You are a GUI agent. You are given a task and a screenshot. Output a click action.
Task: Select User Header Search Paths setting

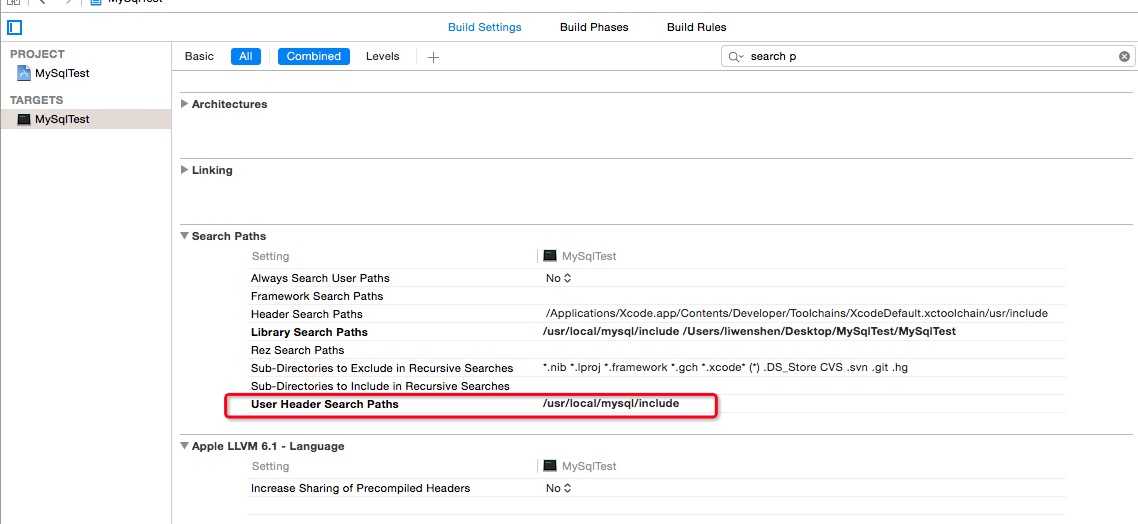pyautogui.click(x=324, y=404)
